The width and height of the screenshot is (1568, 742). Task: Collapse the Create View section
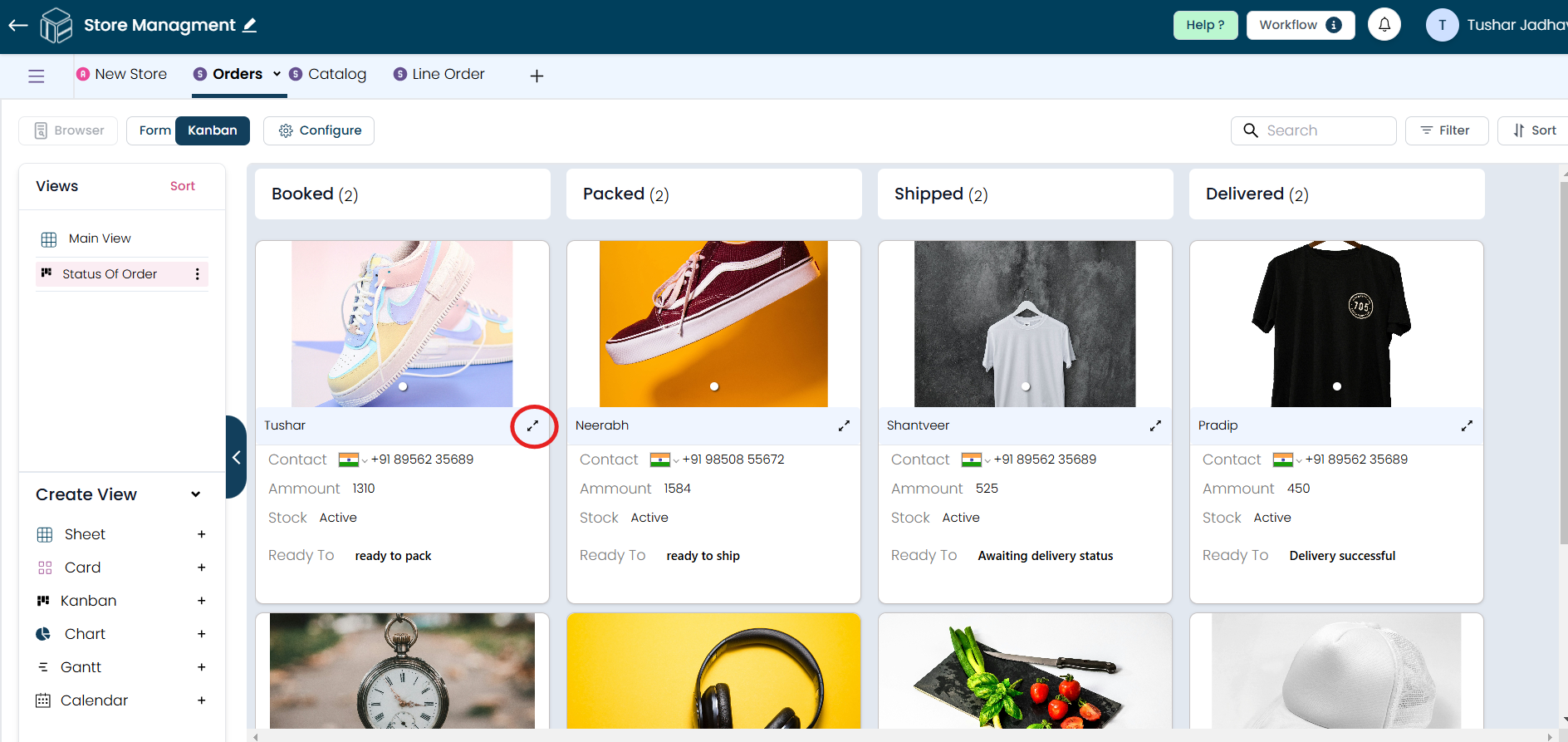point(196,494)
